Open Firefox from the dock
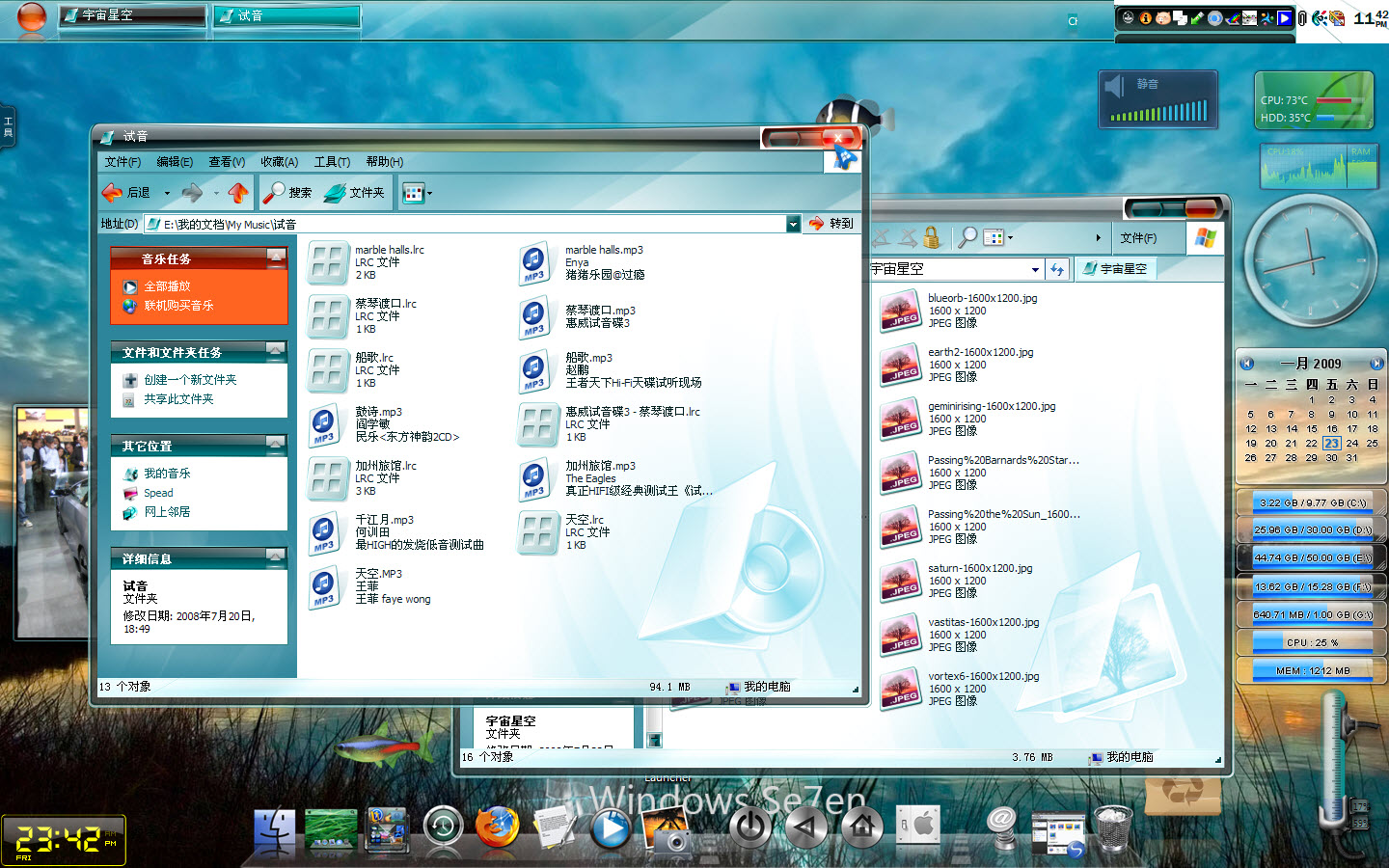Image resolution: width=1389 pixels, height=868 pixels. (498, 827)
